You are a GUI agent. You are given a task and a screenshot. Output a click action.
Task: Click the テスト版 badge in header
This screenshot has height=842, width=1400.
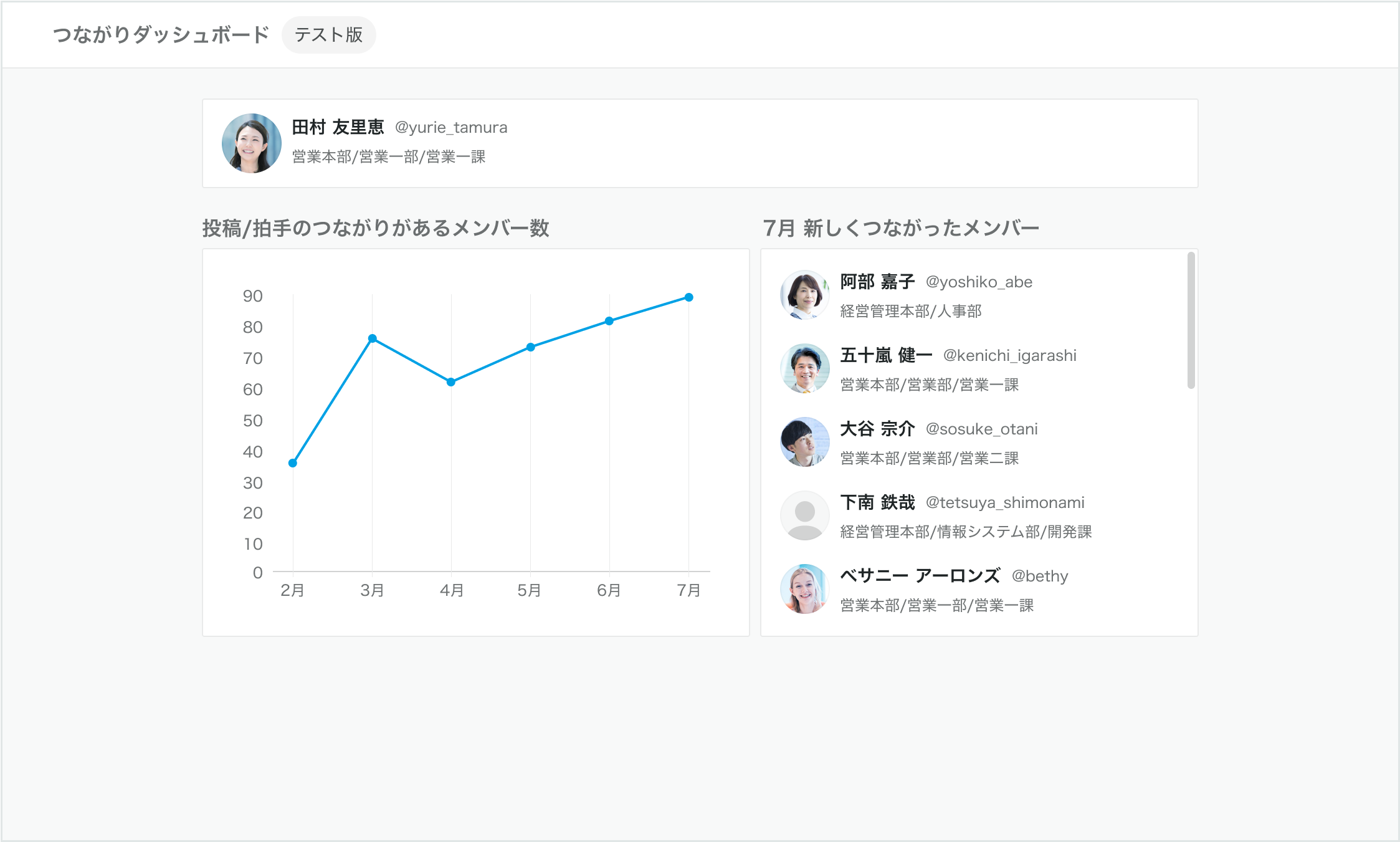pos(328,35)
